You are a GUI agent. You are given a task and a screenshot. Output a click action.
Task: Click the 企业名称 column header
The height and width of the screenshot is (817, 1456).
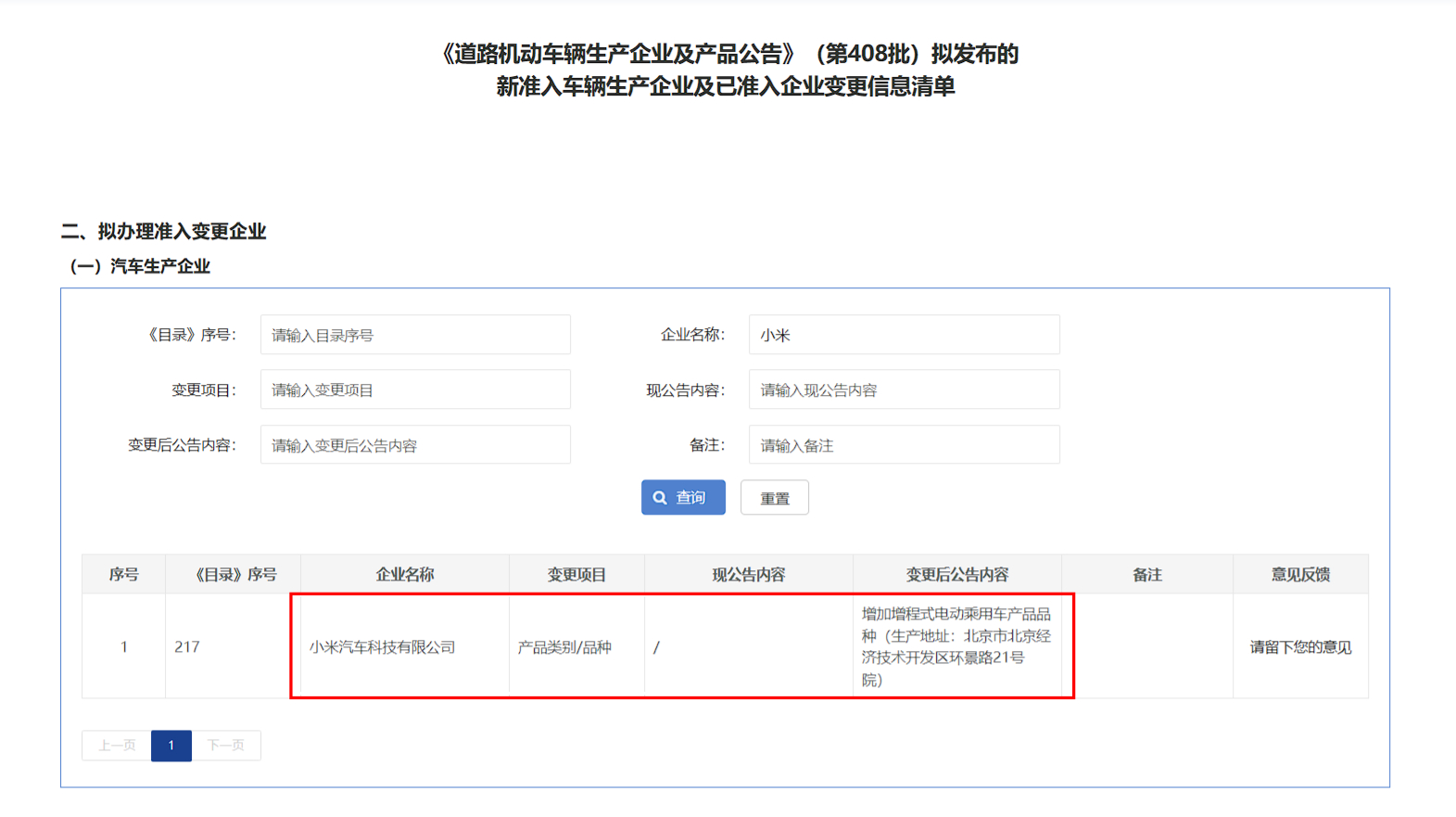point(405,574)
